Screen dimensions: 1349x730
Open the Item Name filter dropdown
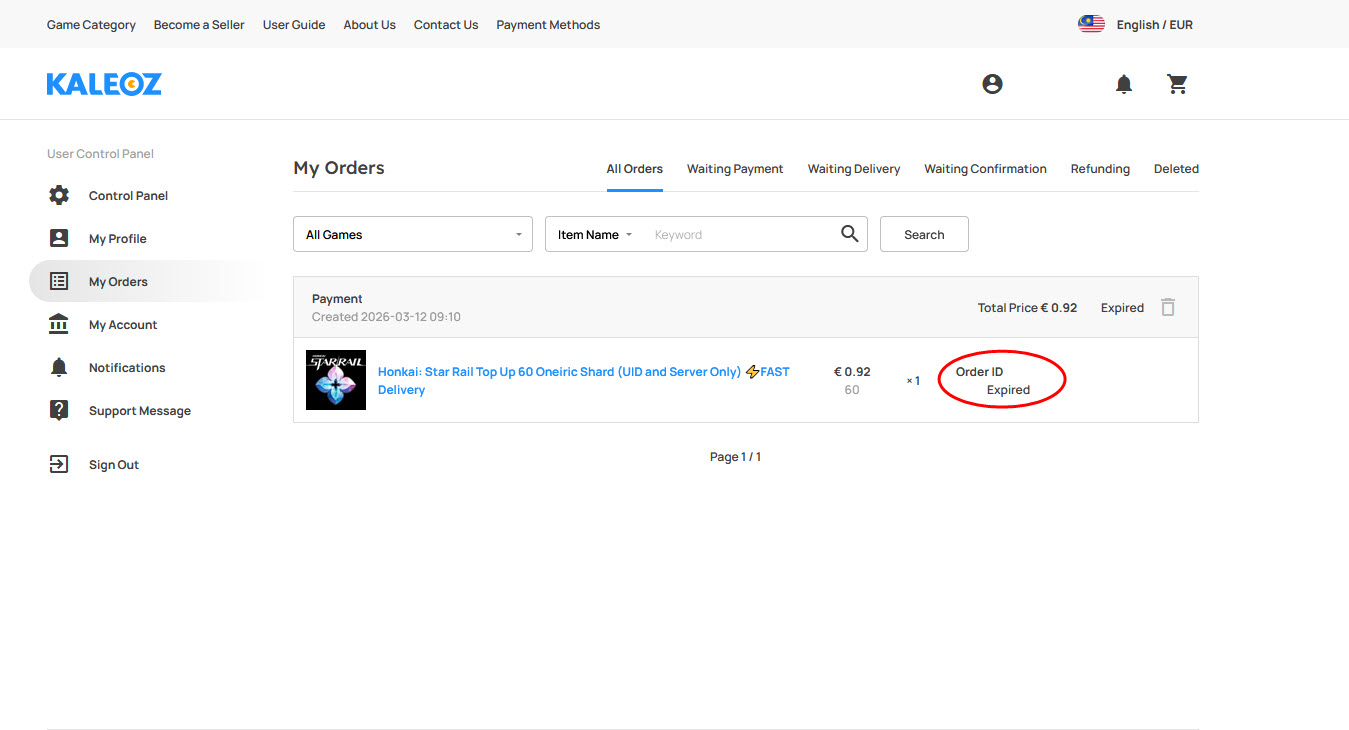pos(595,235)
